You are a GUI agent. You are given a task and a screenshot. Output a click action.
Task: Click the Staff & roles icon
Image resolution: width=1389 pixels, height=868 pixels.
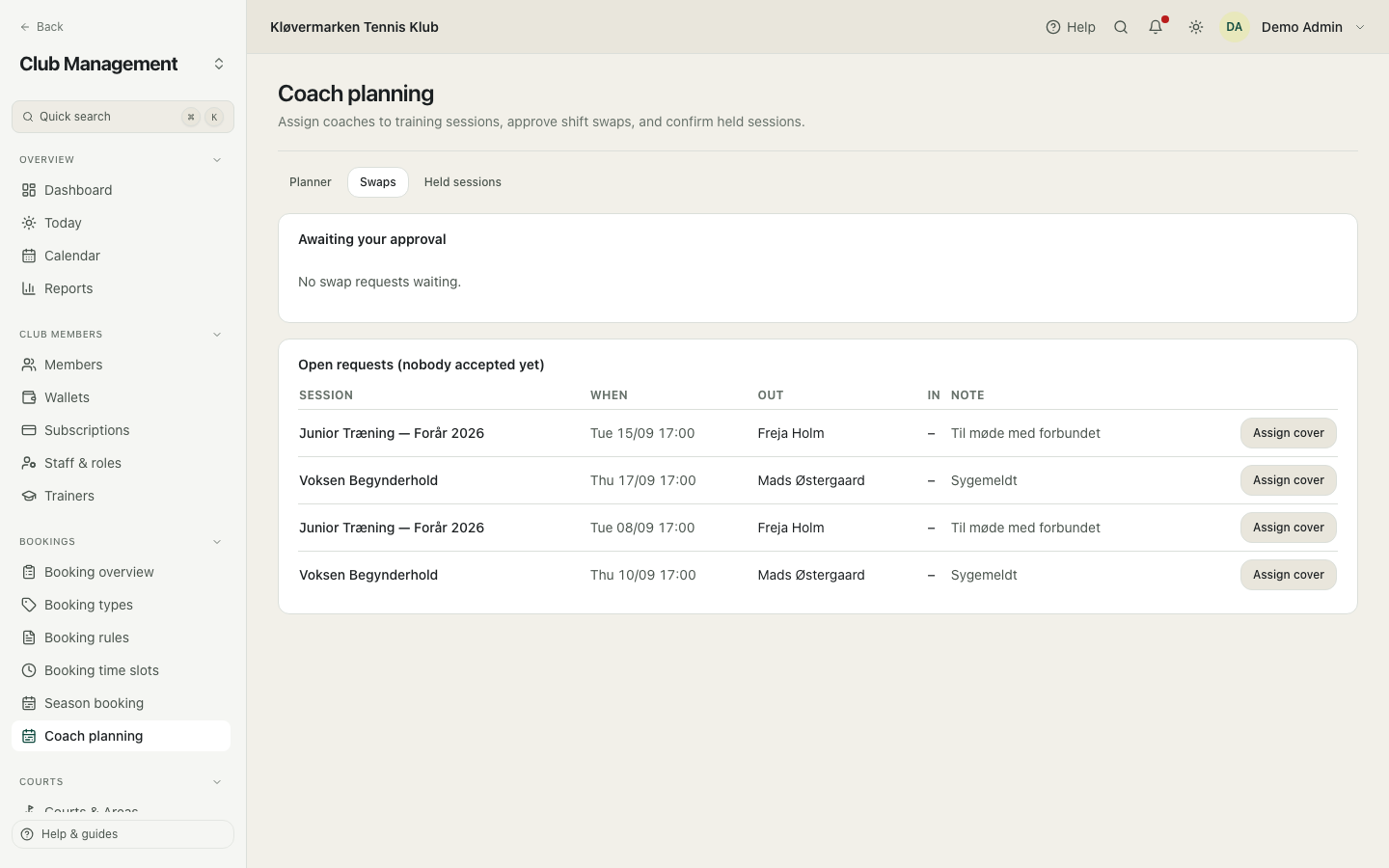coord(29,463)
